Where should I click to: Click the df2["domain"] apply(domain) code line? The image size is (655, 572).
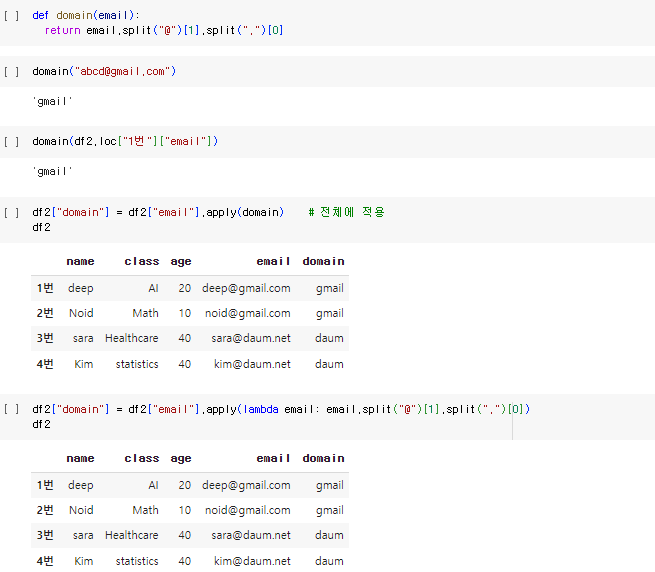coord(158,212)
